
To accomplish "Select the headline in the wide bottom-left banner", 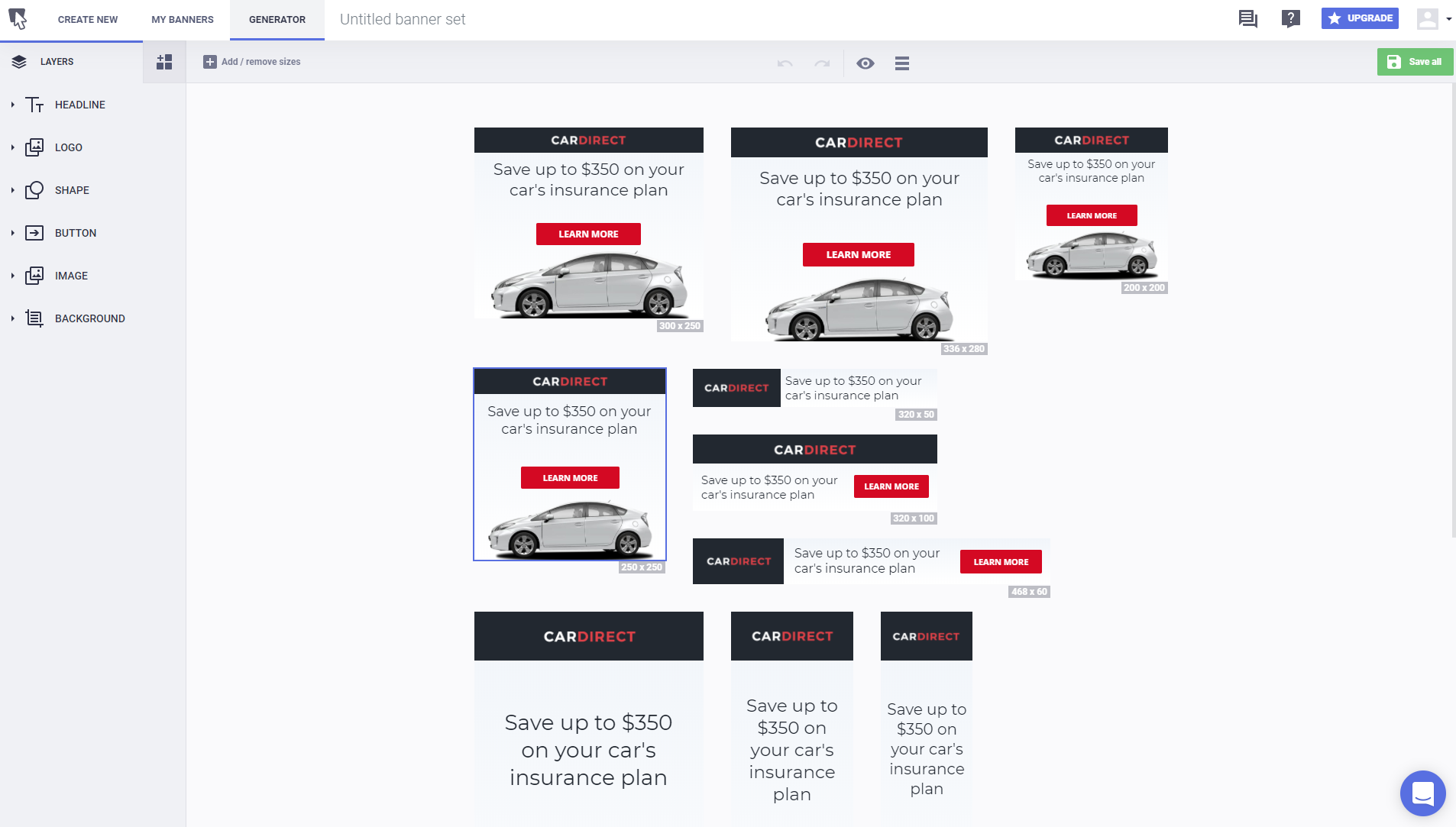I will pyautogui.click(x=588, y=750).
